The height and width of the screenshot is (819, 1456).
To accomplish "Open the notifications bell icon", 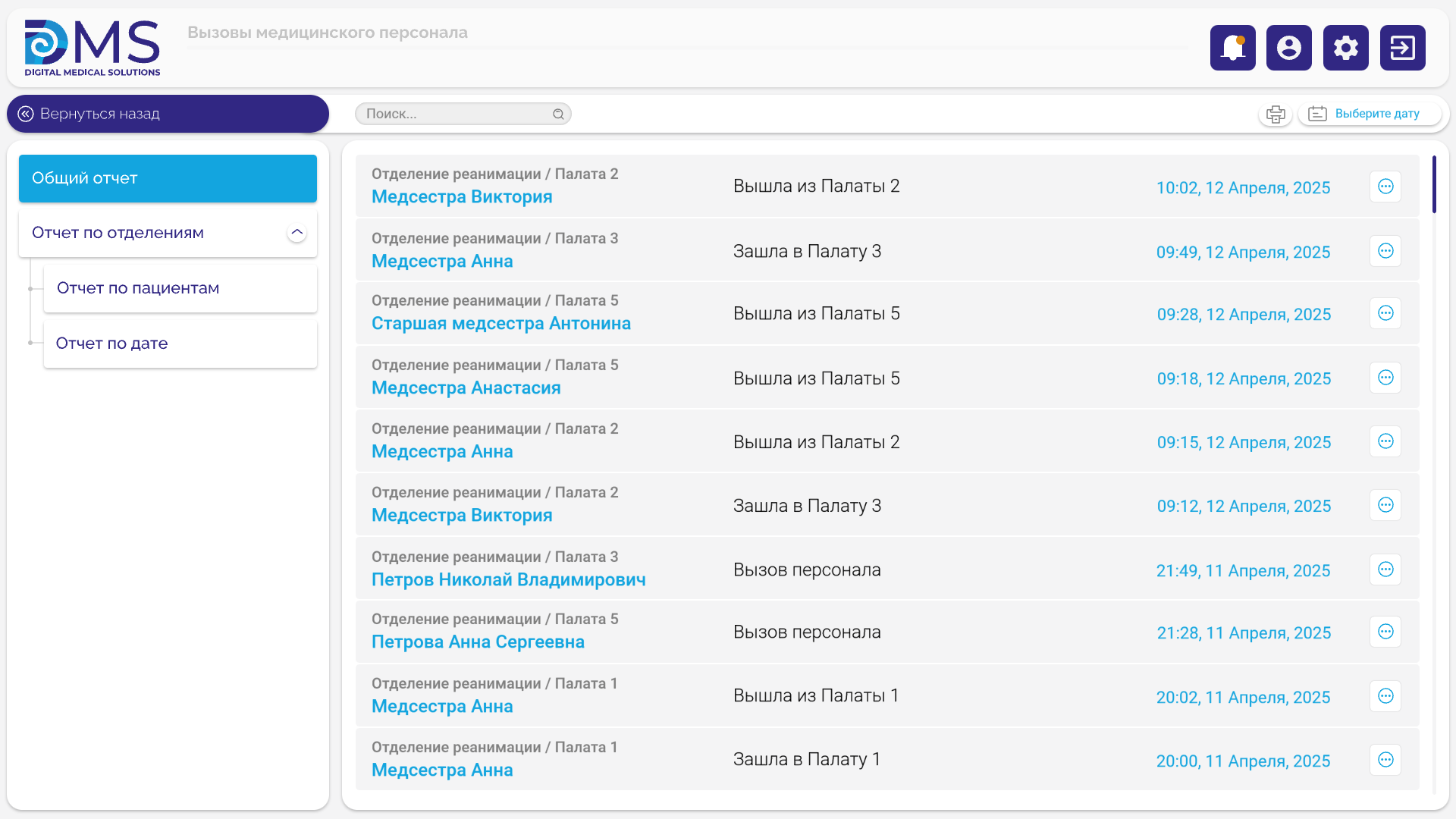I will click(x=1232, y=48).
